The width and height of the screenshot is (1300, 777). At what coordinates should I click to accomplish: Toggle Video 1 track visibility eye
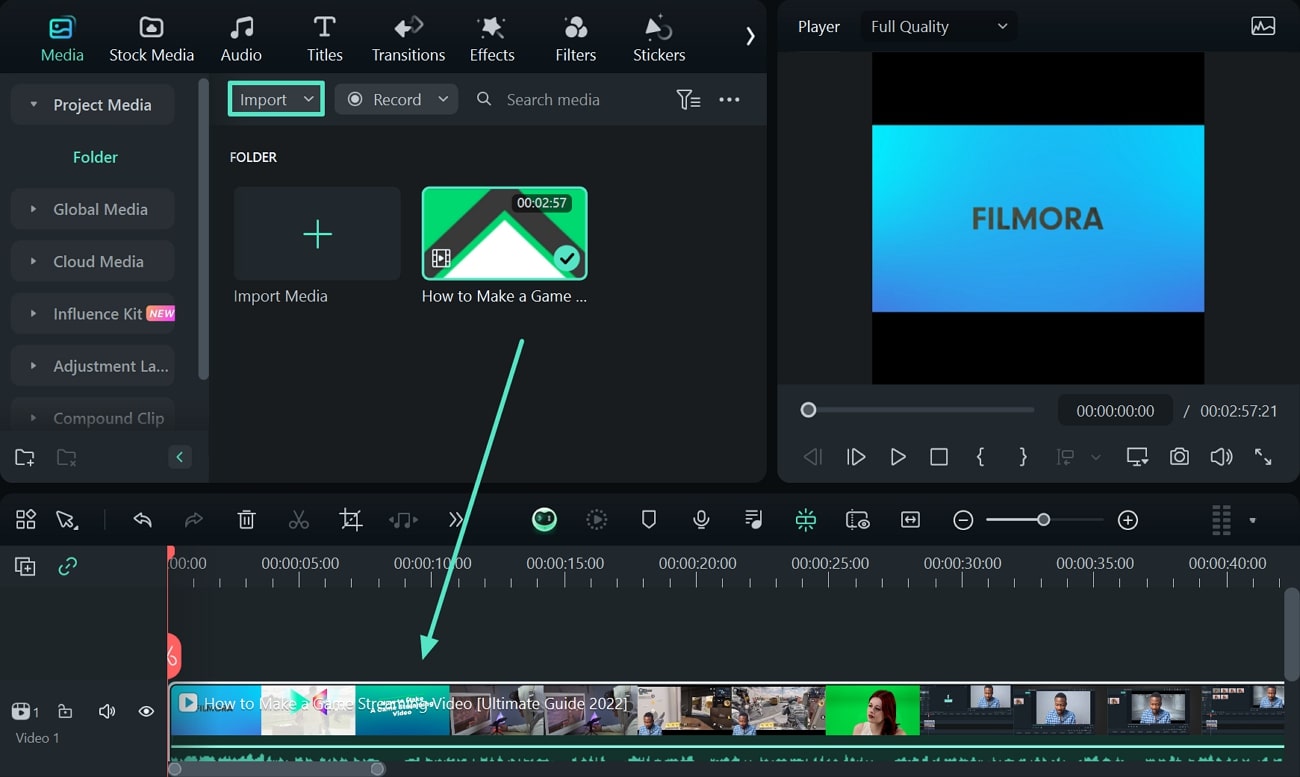click(146, 712)
